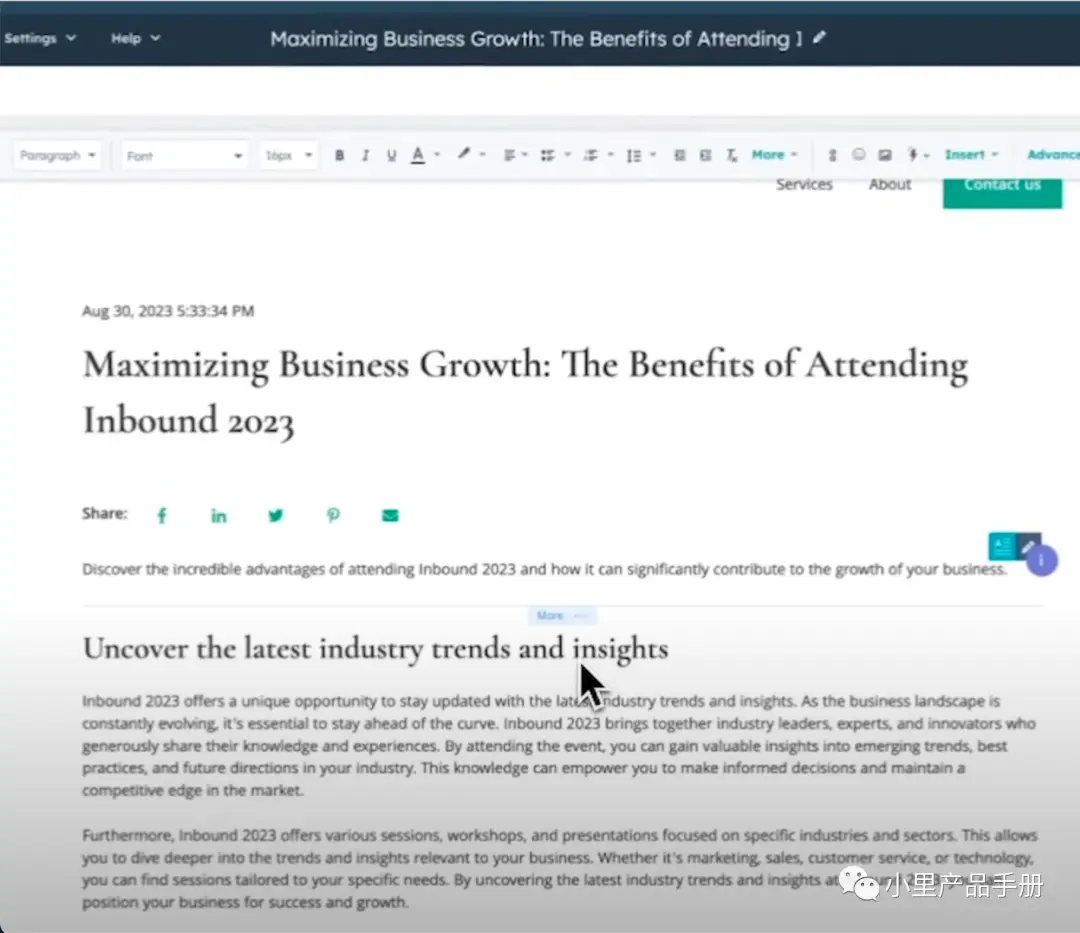Open the Settings menu
Image resolution: width=1080 pixels, height=933 pixels.
click(x=39, y=39)
